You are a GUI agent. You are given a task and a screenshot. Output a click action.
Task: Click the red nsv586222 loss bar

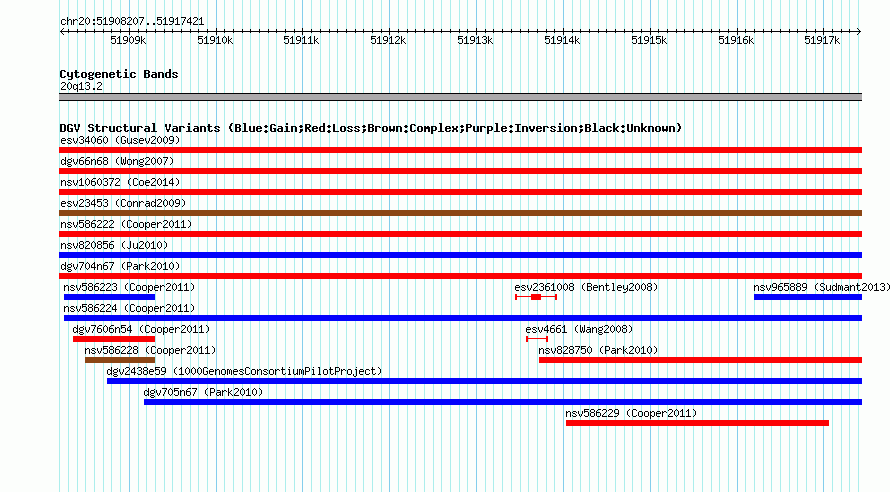pyautogui.click(x=460, y=234)
